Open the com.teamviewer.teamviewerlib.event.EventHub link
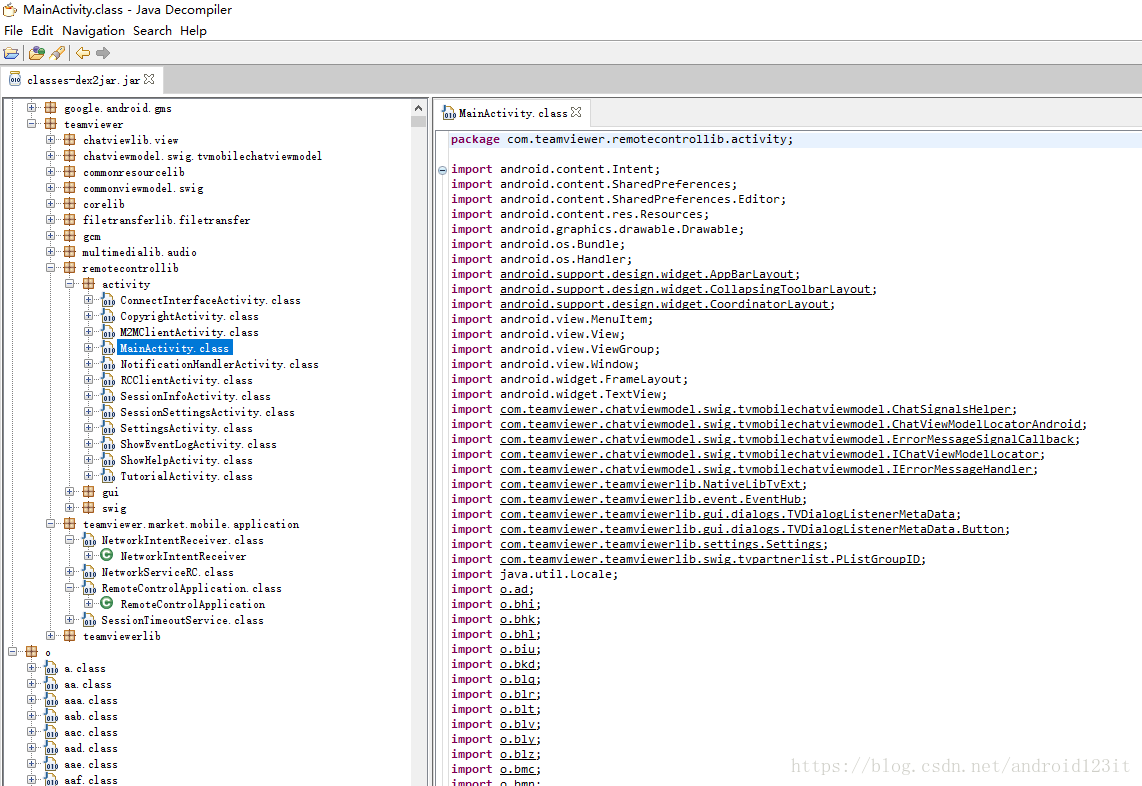Image resolution: width=1142 pixels, height=786 pixels. pyautogui.click(x=650, y=499)
